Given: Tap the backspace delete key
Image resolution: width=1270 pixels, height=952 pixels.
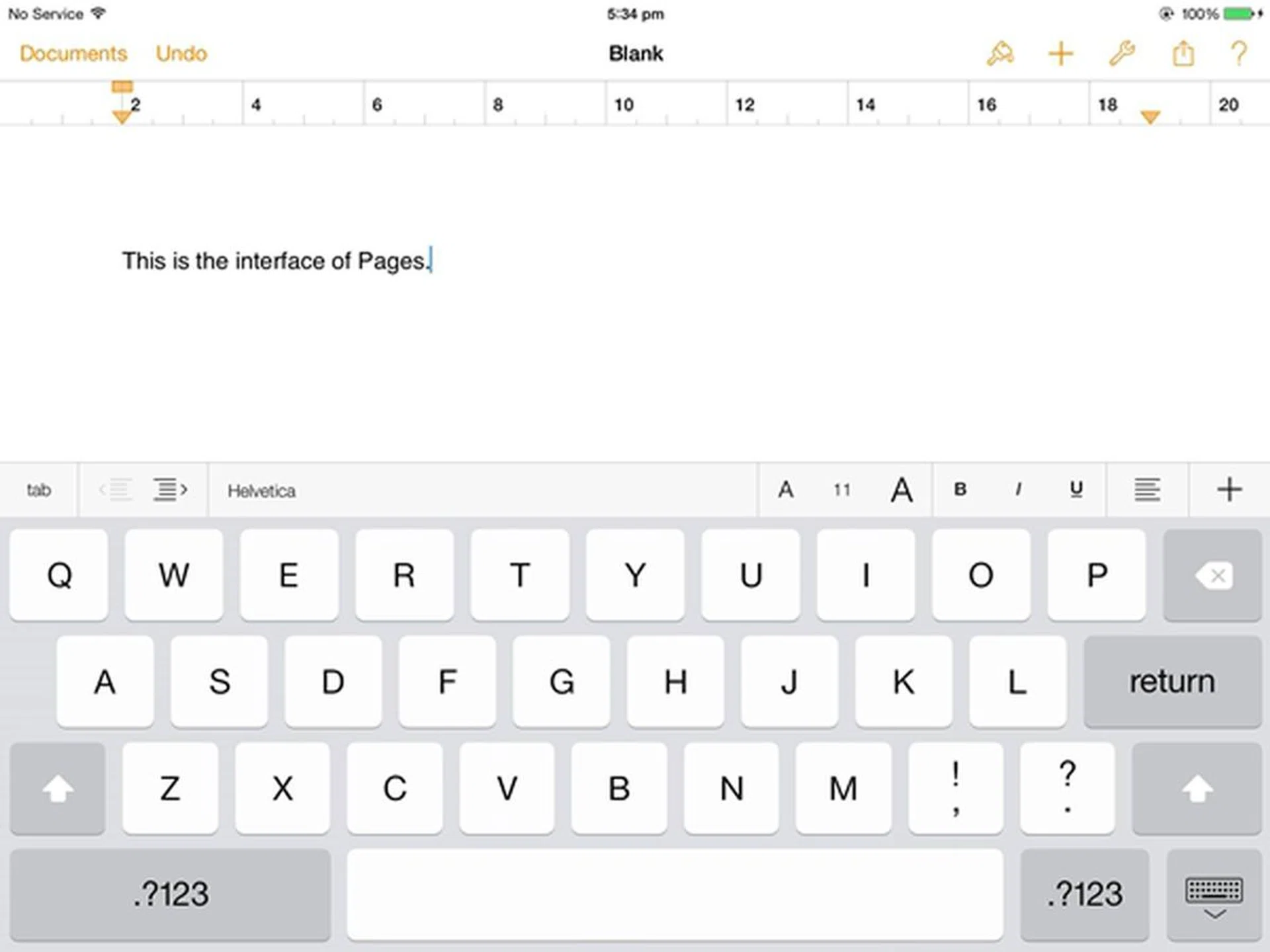Looking at the screenshot, I should click(1212, 575).
